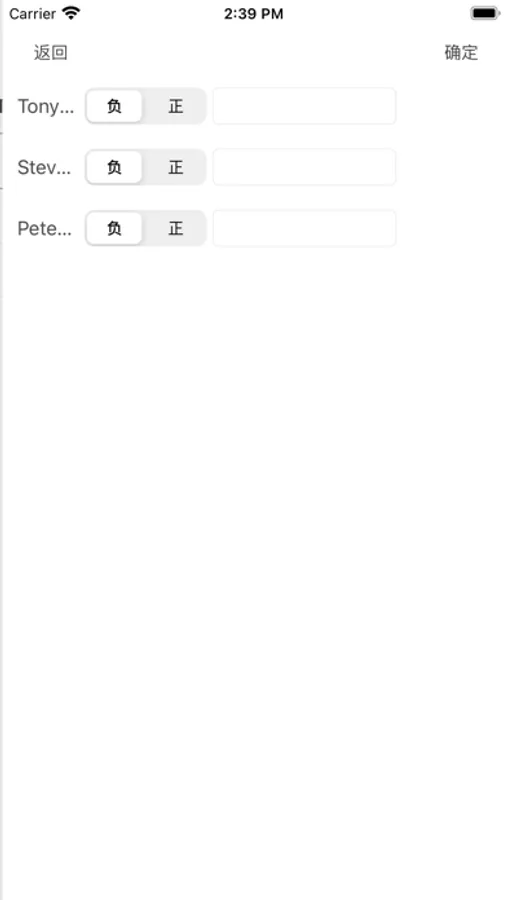Tap the truncated Pete... name label

click(x=45, y=228)
